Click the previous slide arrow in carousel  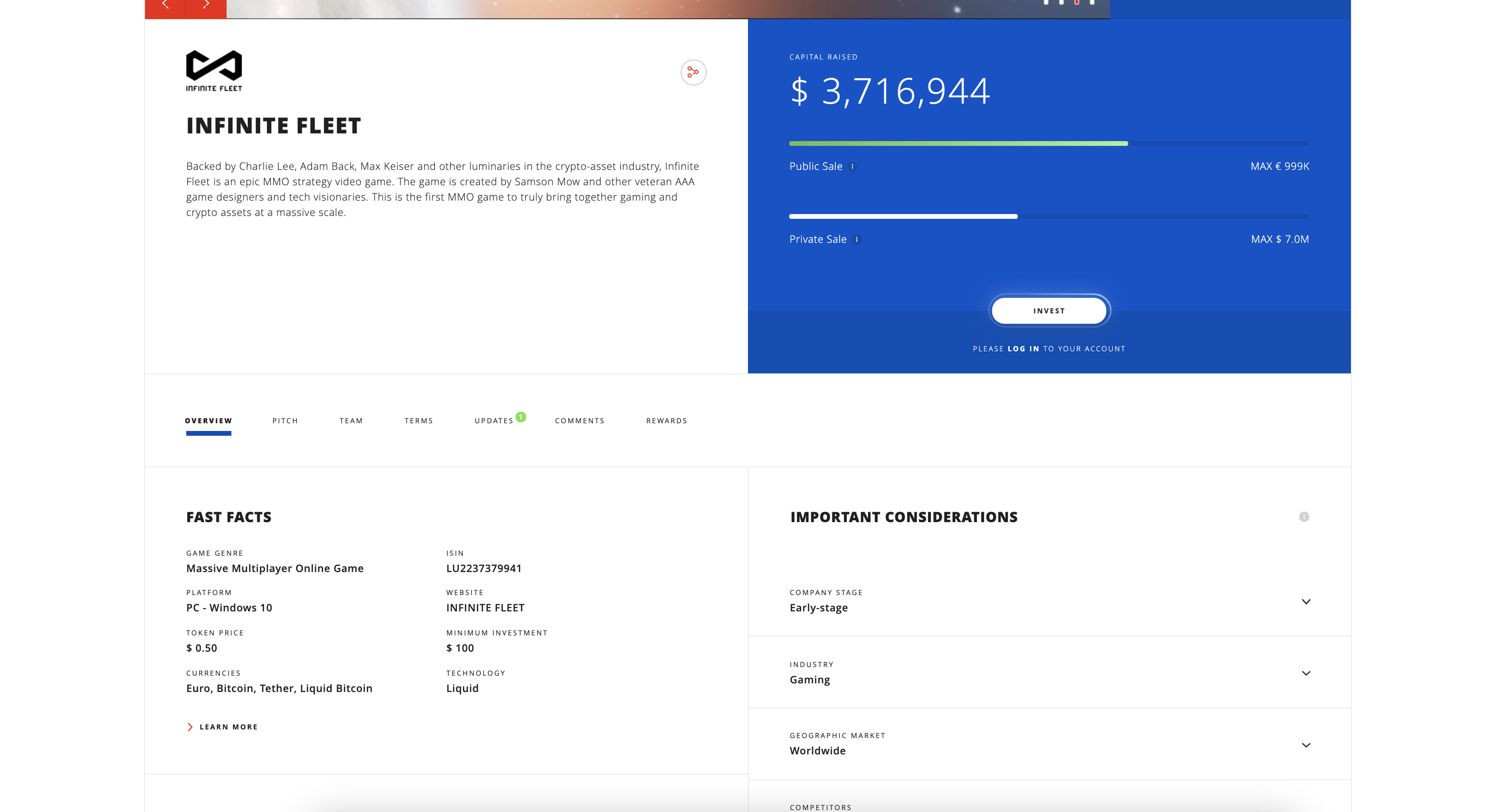(165, 6)
